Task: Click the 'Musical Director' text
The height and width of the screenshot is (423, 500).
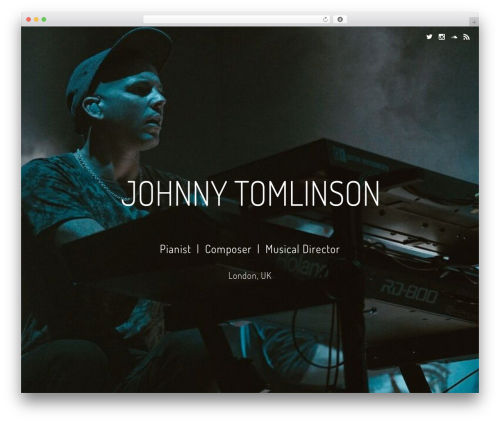Action: tap(302, 249)
